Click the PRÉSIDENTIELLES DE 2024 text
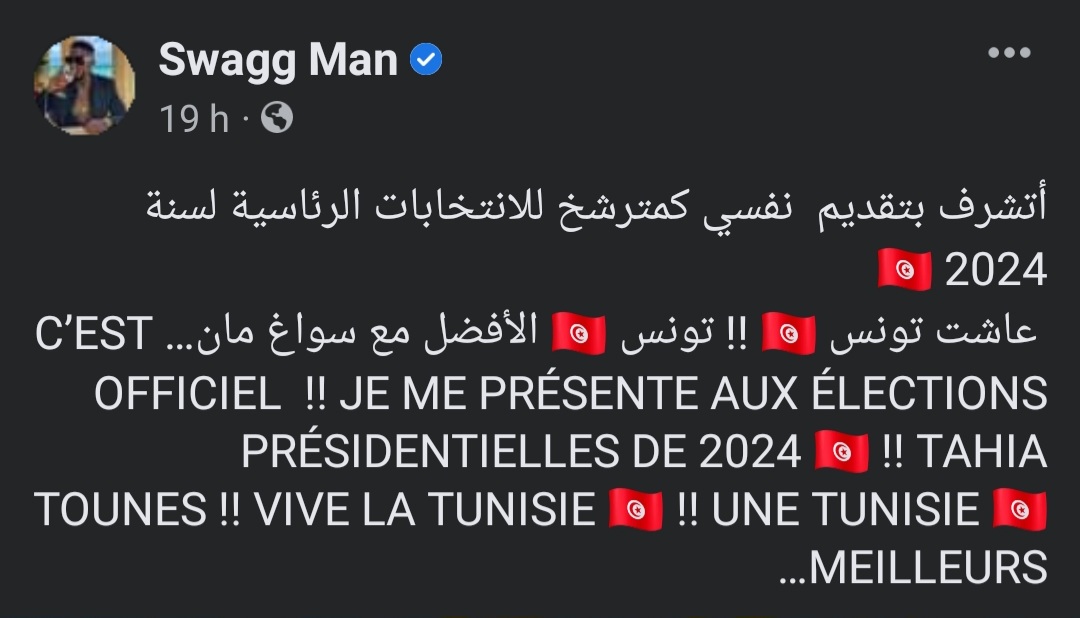 [521, 453]
